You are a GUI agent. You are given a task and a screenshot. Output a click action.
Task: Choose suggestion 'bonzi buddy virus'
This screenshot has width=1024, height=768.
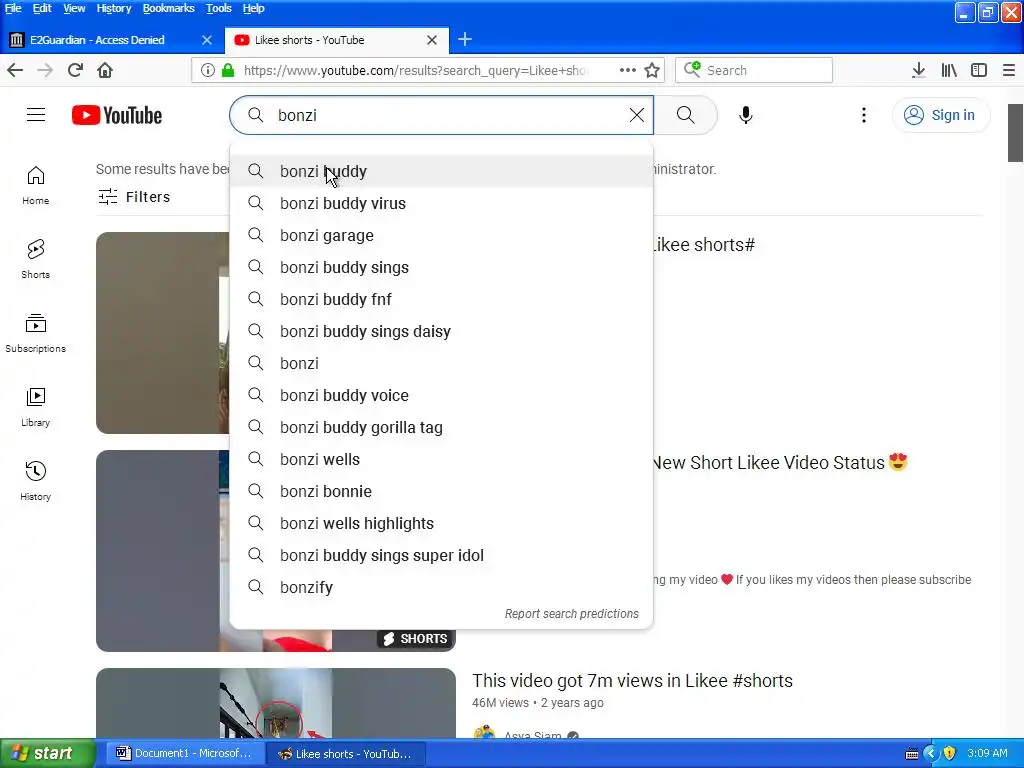tap(441, 203)
